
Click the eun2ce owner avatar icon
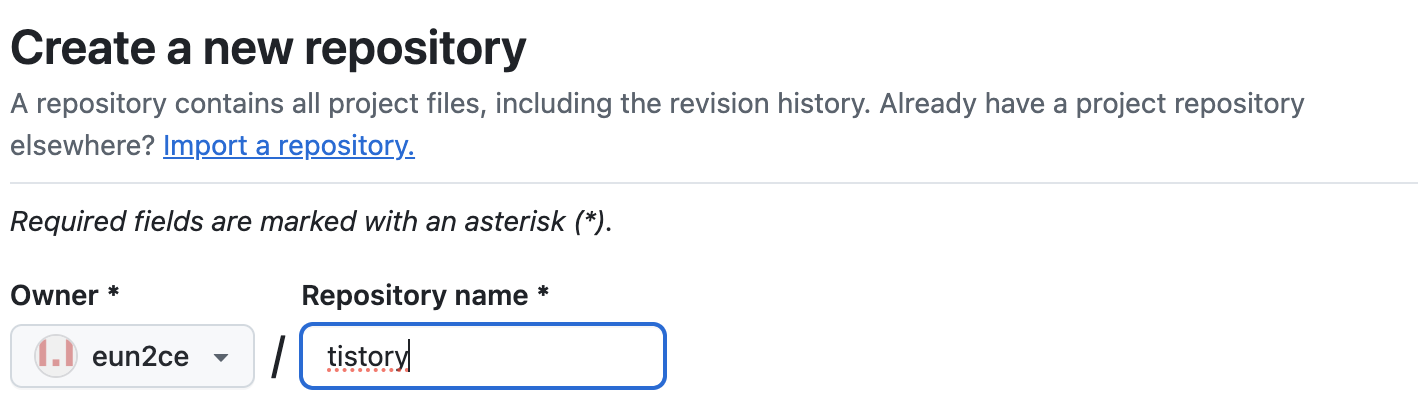click(x=56, y=356)
